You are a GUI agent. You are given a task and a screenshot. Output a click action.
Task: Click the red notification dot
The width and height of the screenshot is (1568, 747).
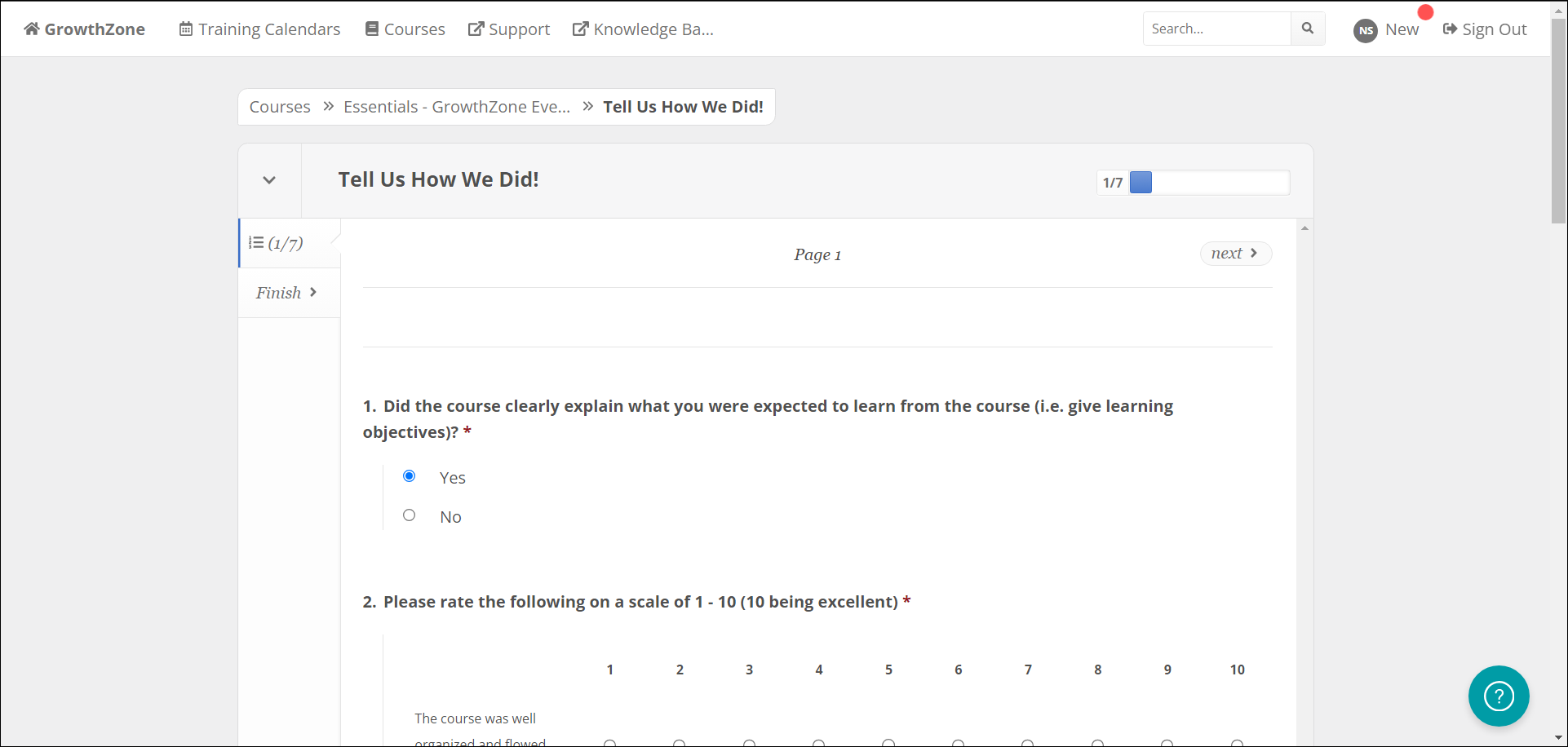(1425, 12)
